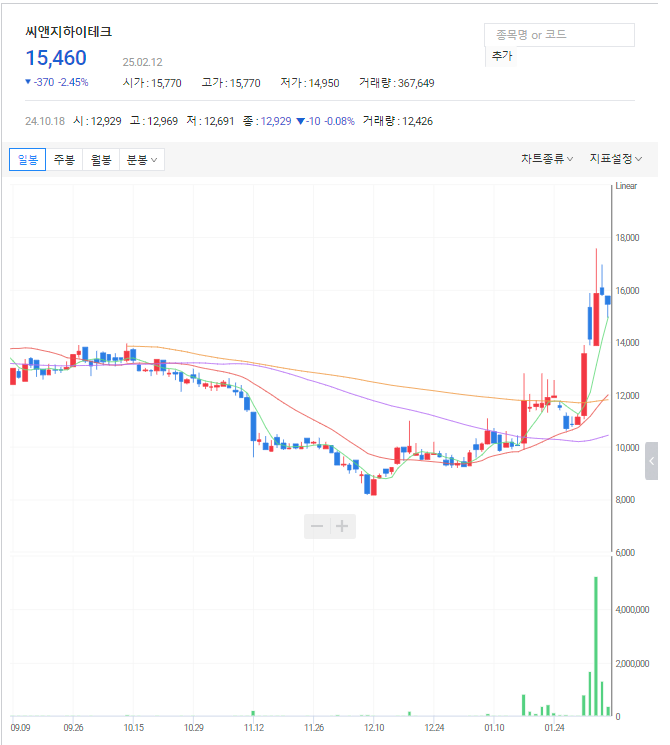
Task: Click the hovered close value 종:12,929
Action: point(267,121)
